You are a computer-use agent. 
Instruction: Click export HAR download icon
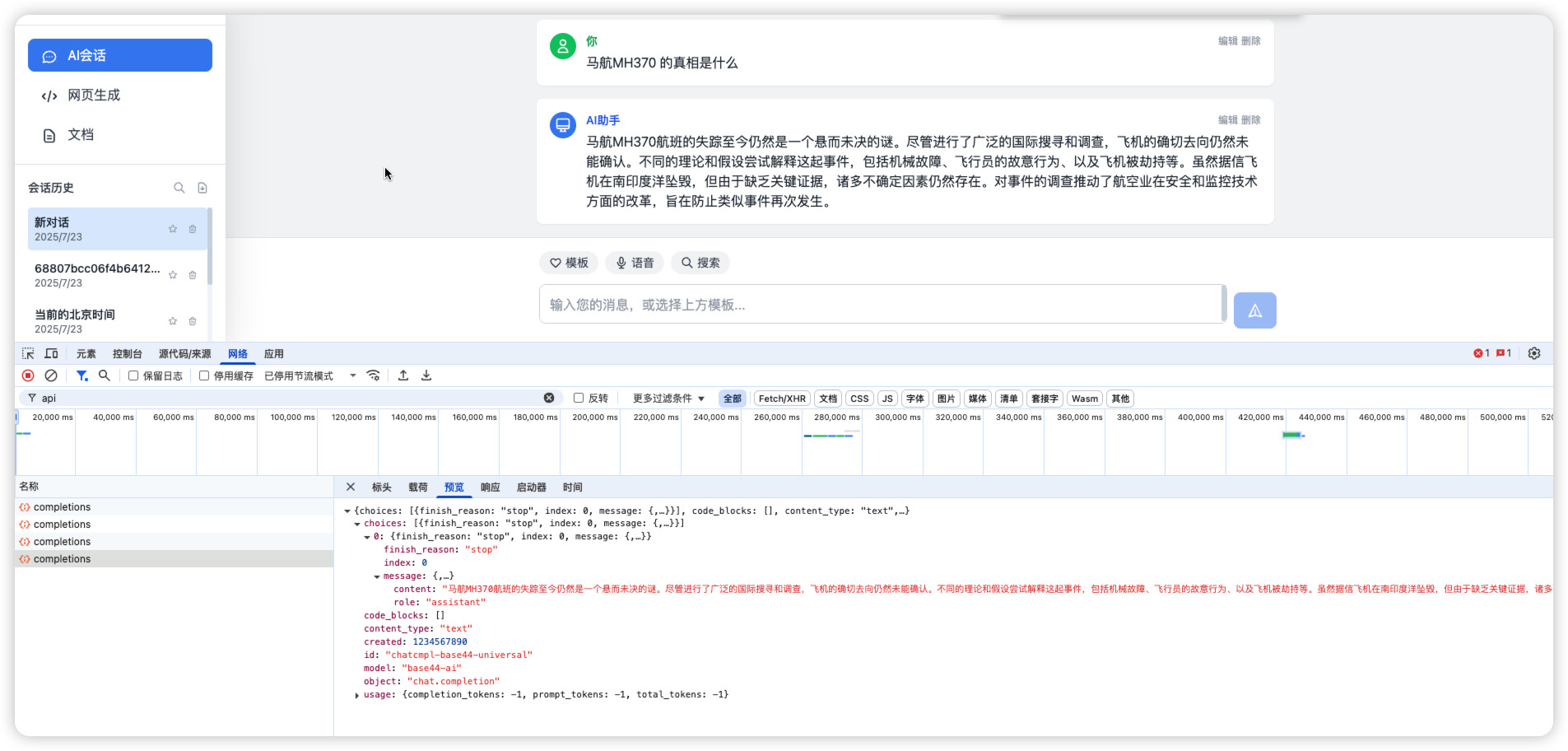(426, 375)
